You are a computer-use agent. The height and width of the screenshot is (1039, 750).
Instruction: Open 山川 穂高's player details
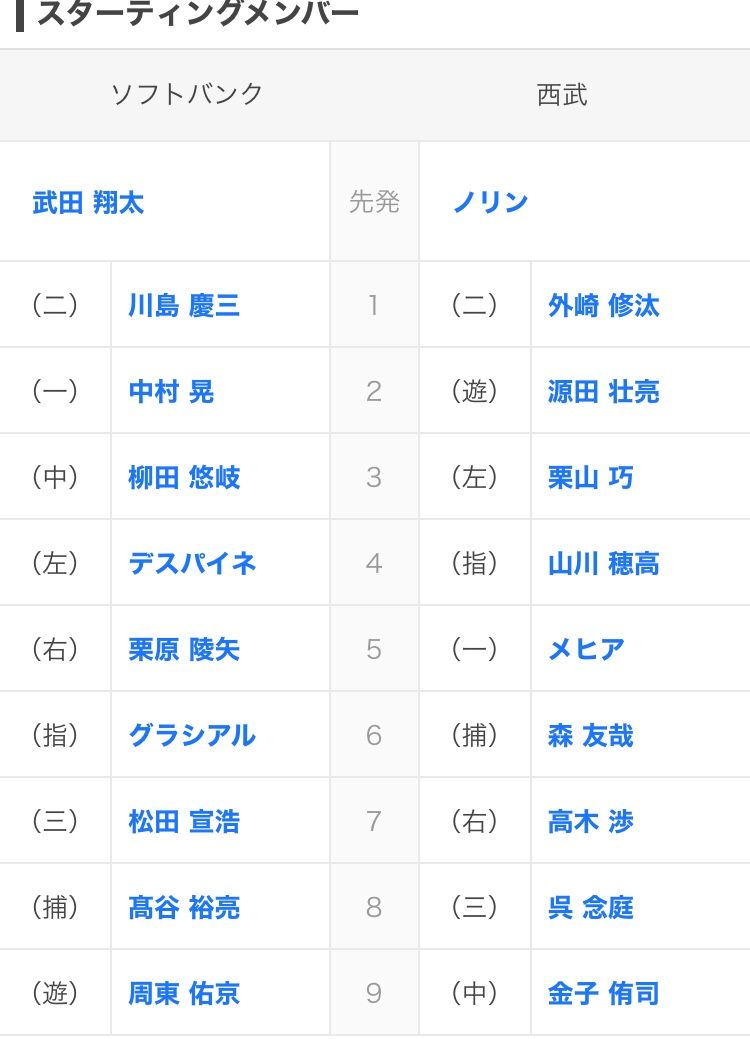point(603,563)
